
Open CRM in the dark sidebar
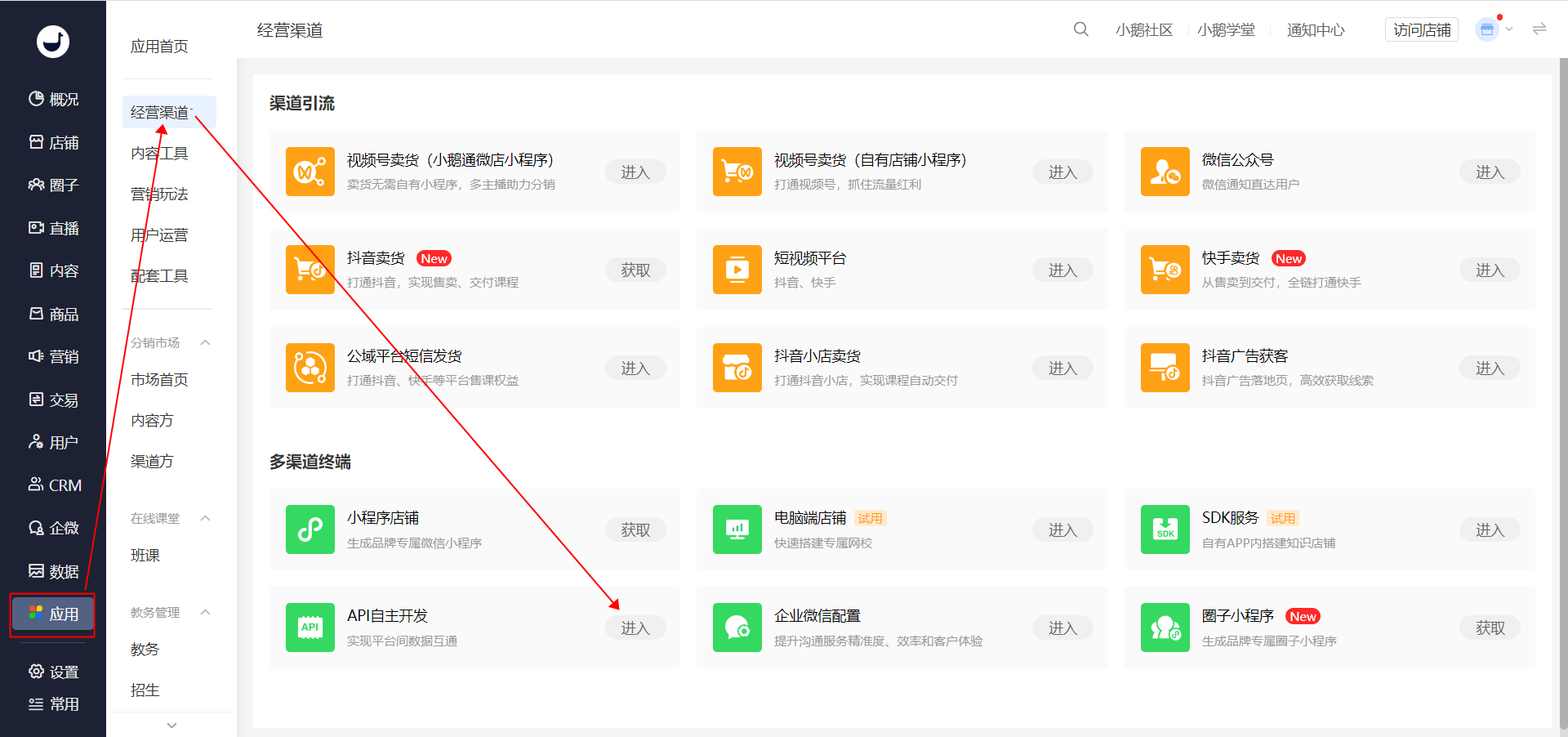[53, 485]
